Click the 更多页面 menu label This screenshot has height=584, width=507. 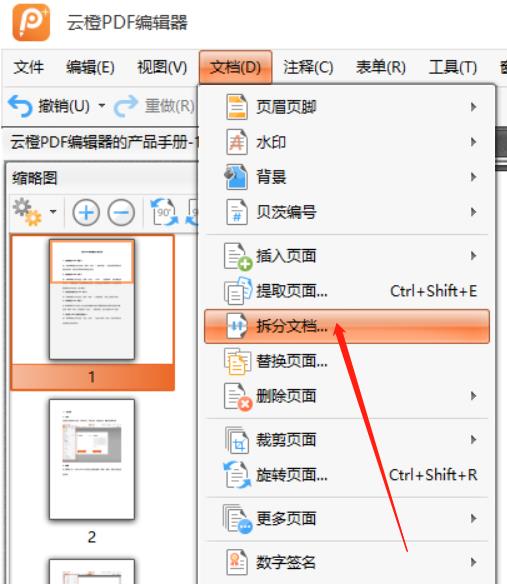(x=286, y=519)
